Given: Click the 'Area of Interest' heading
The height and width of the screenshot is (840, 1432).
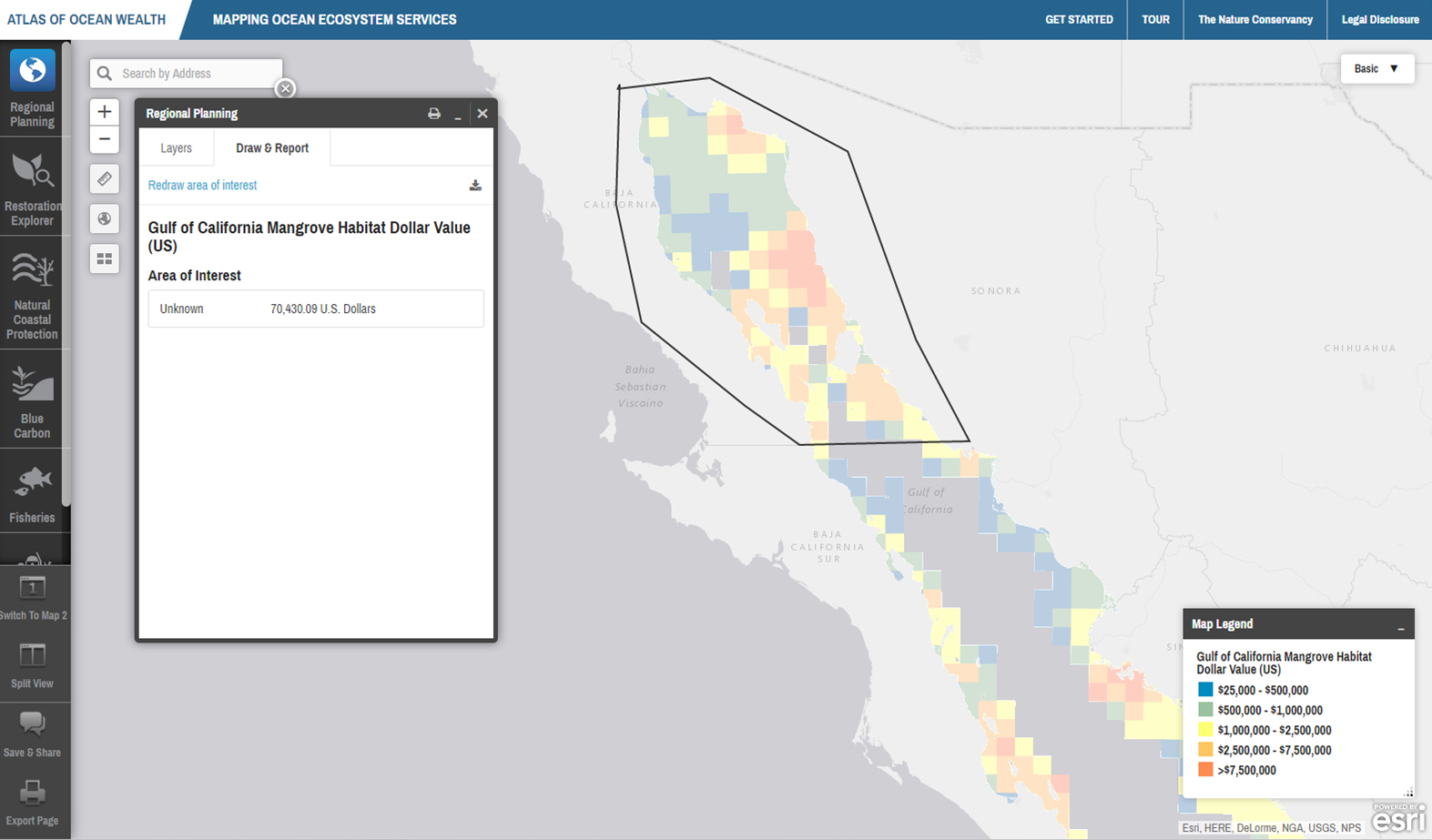Looking at the screenshot, I should coord(194,276).
